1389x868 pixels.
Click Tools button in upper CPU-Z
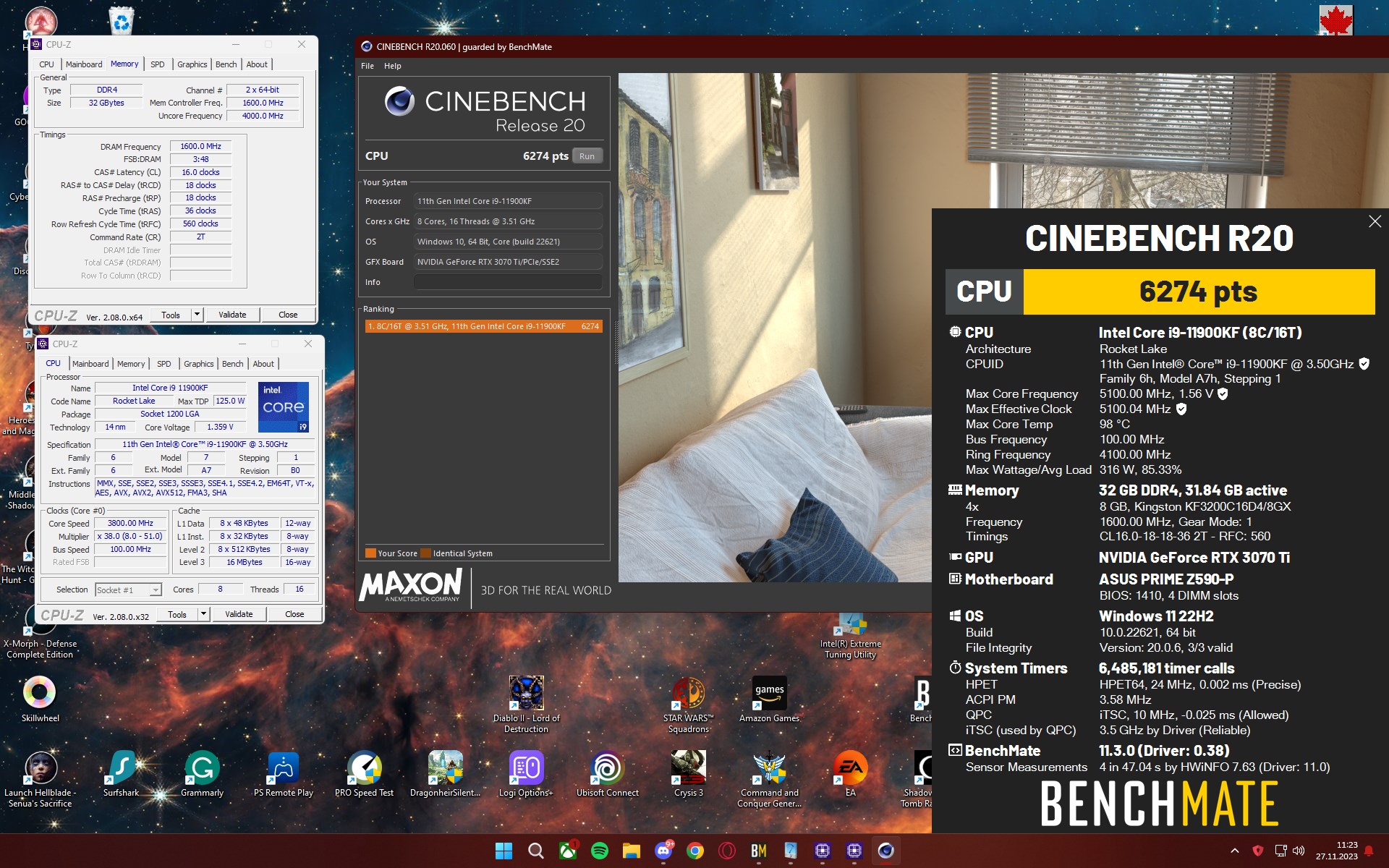pyautogui.click(x=171, y=315)
